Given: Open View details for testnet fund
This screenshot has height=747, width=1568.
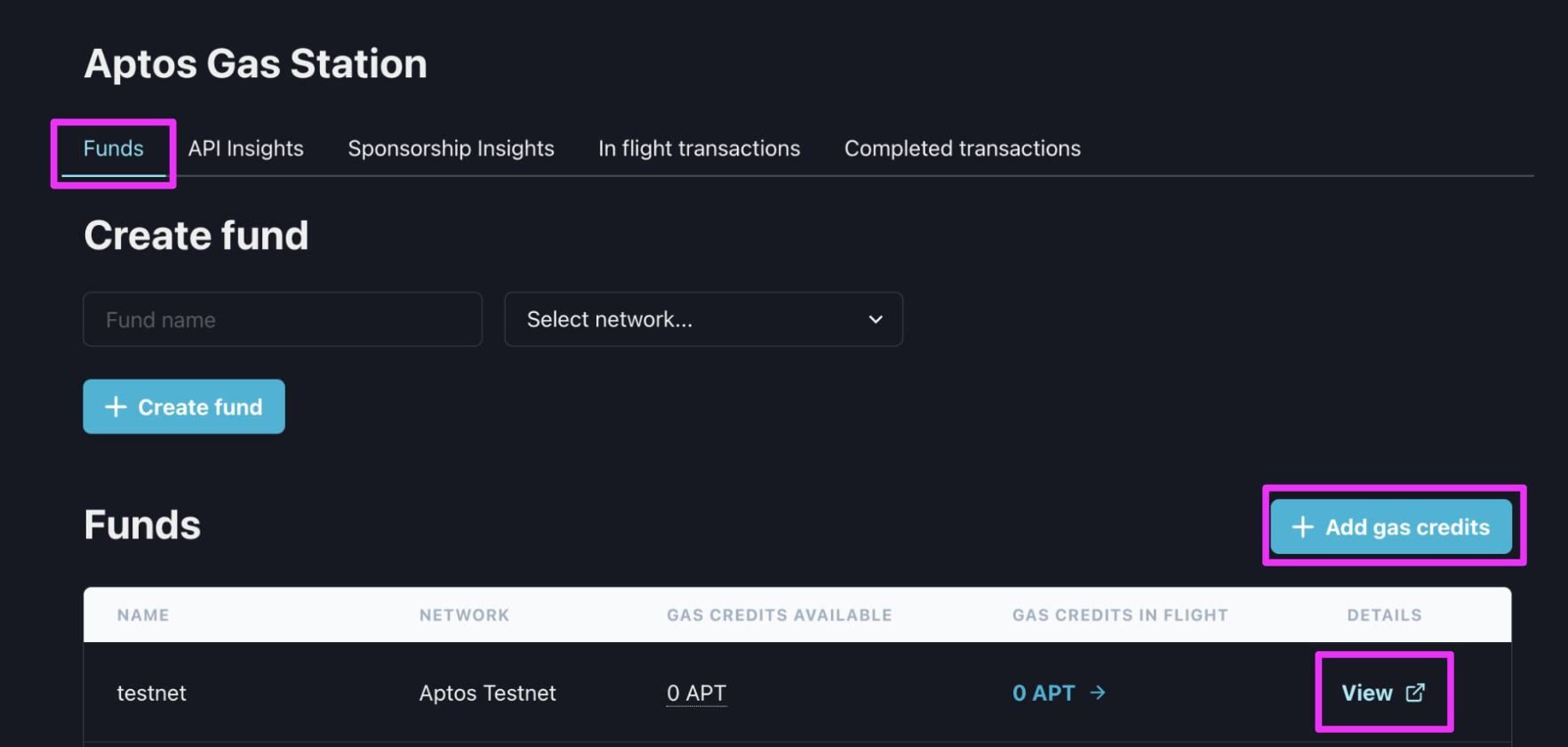Looking at the screenshot, I should tap(1383, 693).
